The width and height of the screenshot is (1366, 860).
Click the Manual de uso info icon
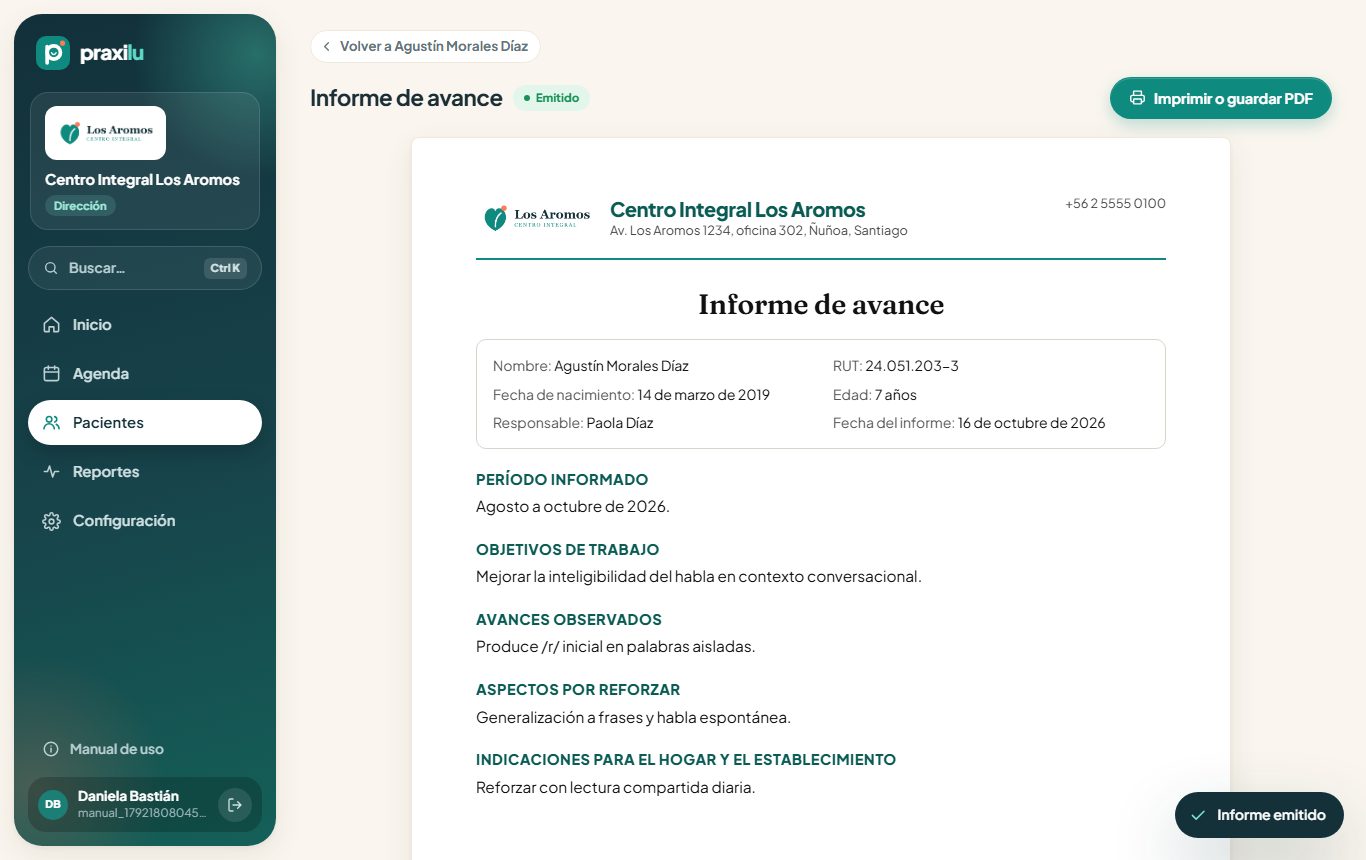[51, 749]
